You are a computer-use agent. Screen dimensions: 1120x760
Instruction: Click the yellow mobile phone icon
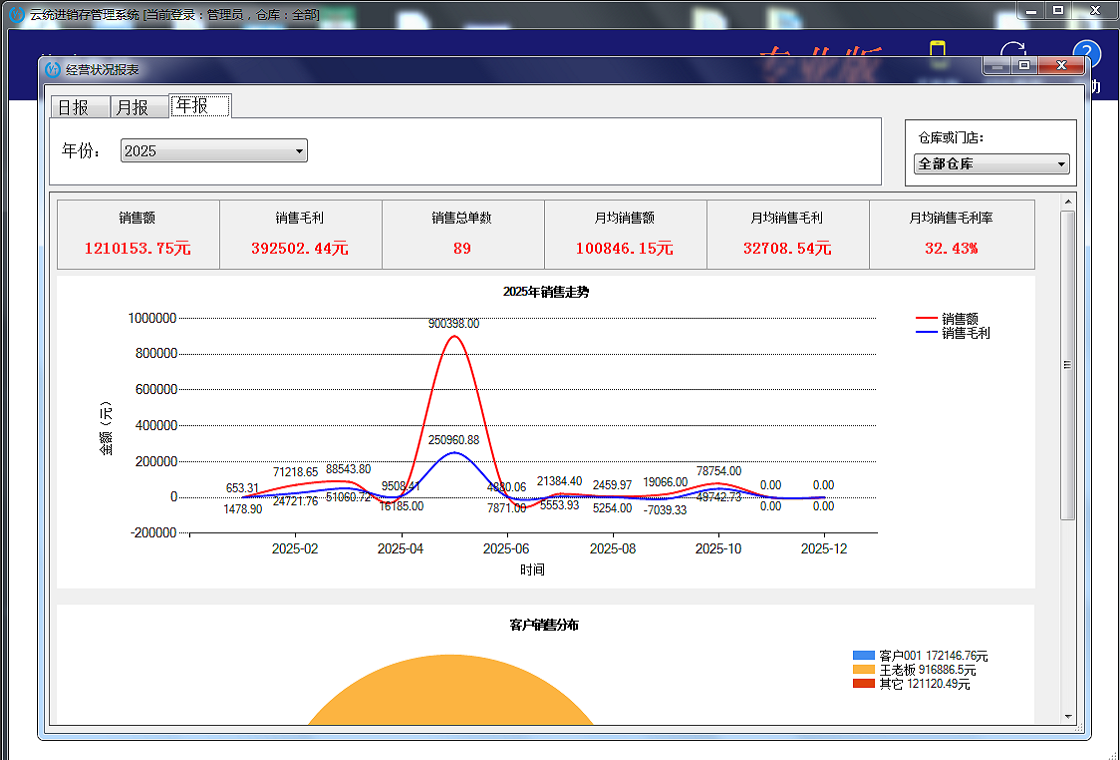click(937, 55)
